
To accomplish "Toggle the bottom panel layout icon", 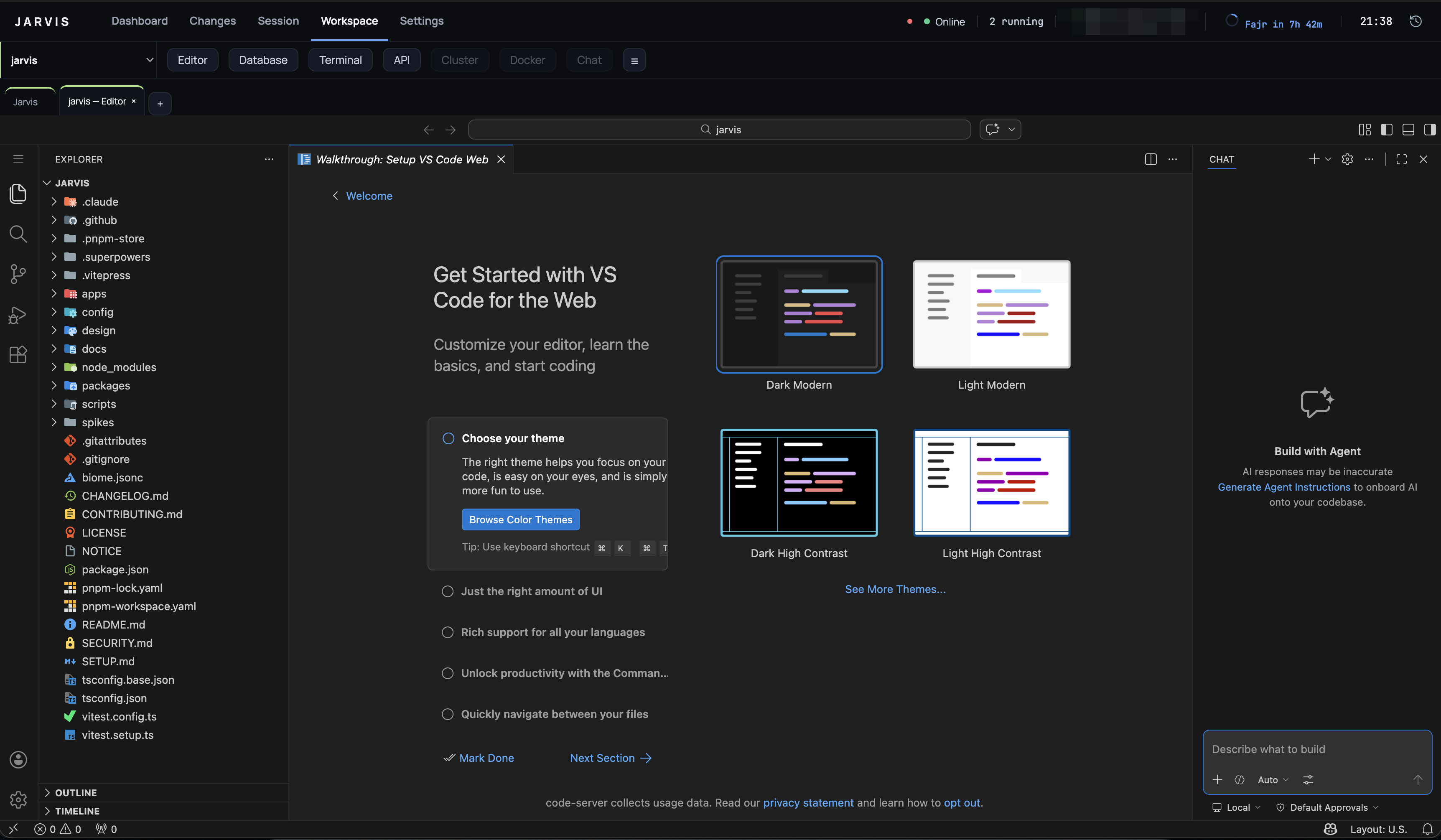I will tap(1408, 130).
